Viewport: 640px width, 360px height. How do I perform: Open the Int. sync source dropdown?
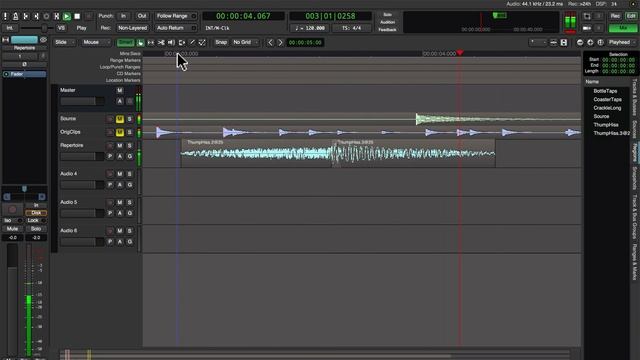[9, 28]
